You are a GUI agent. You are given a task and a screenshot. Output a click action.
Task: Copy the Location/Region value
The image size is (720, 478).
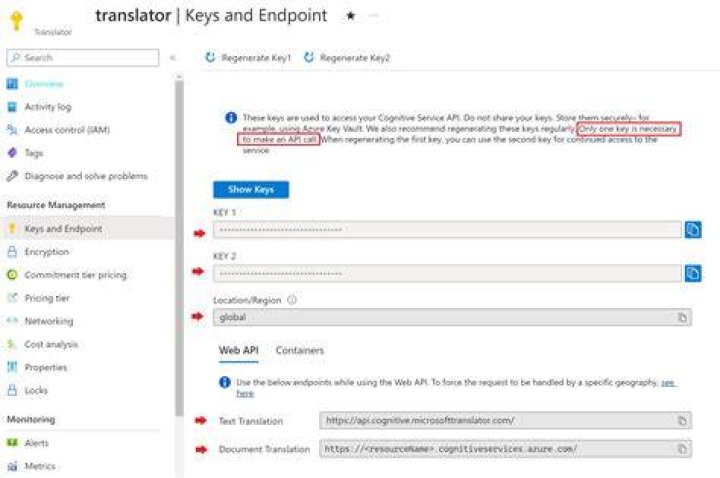pyautogui.click(x=682, y=317)
